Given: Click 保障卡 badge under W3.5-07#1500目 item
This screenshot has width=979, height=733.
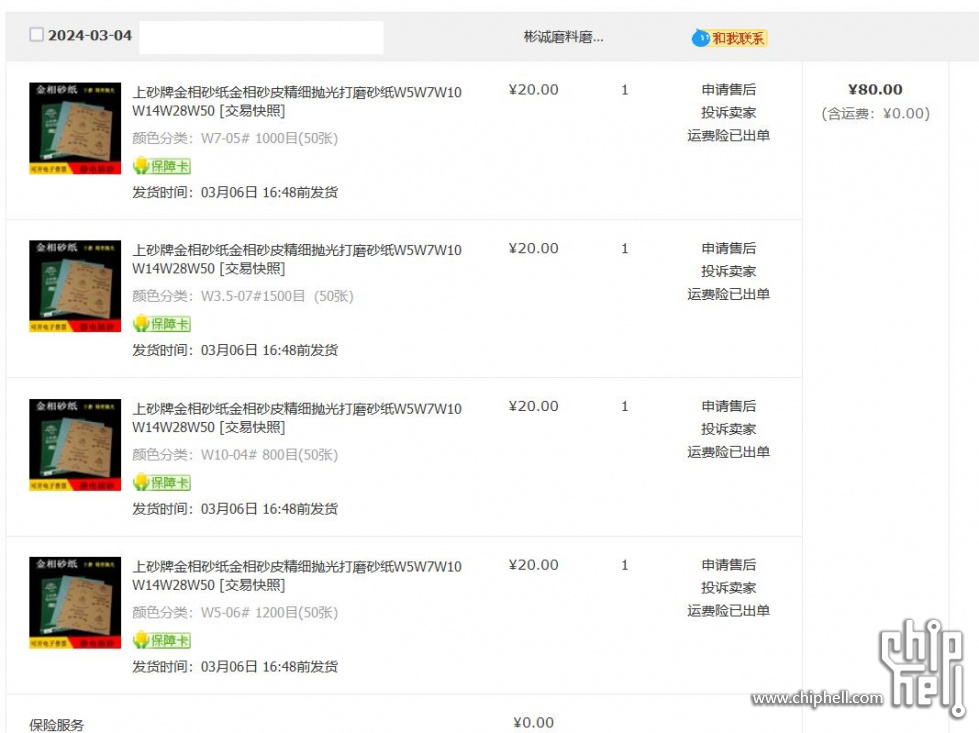Looking at the screenshot, I should pyautogui.click(x=162, y=324).
